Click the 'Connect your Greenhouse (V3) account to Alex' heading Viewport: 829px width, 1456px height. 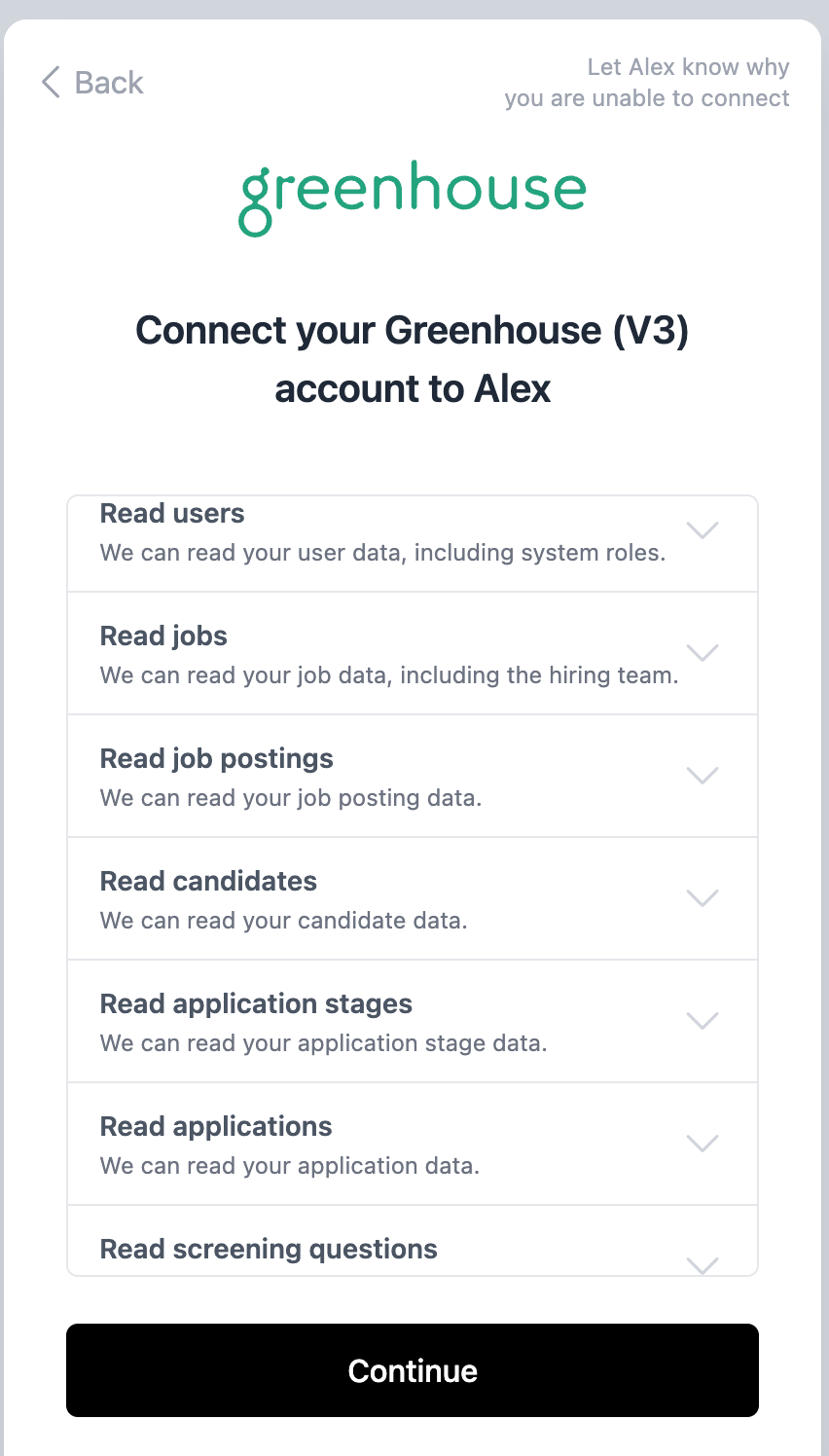(x=413, y=359)
